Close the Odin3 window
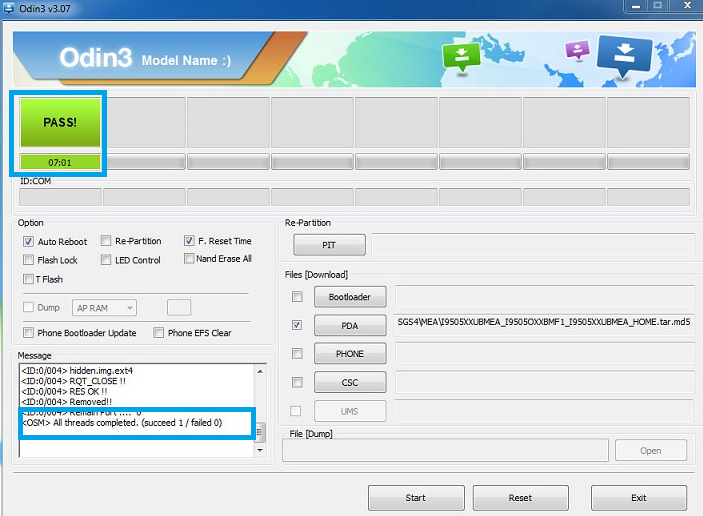The width and height of the screenshot is (703, 516). (x=687, y=6)
